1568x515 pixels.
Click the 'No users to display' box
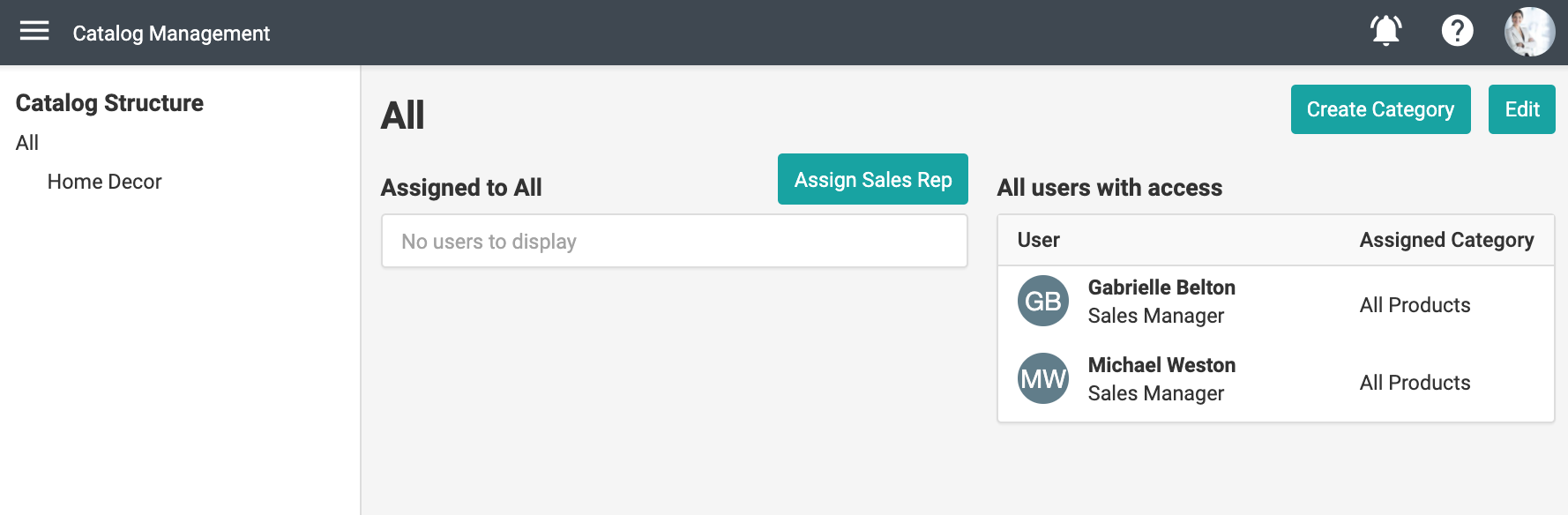(x=674, y=242)
